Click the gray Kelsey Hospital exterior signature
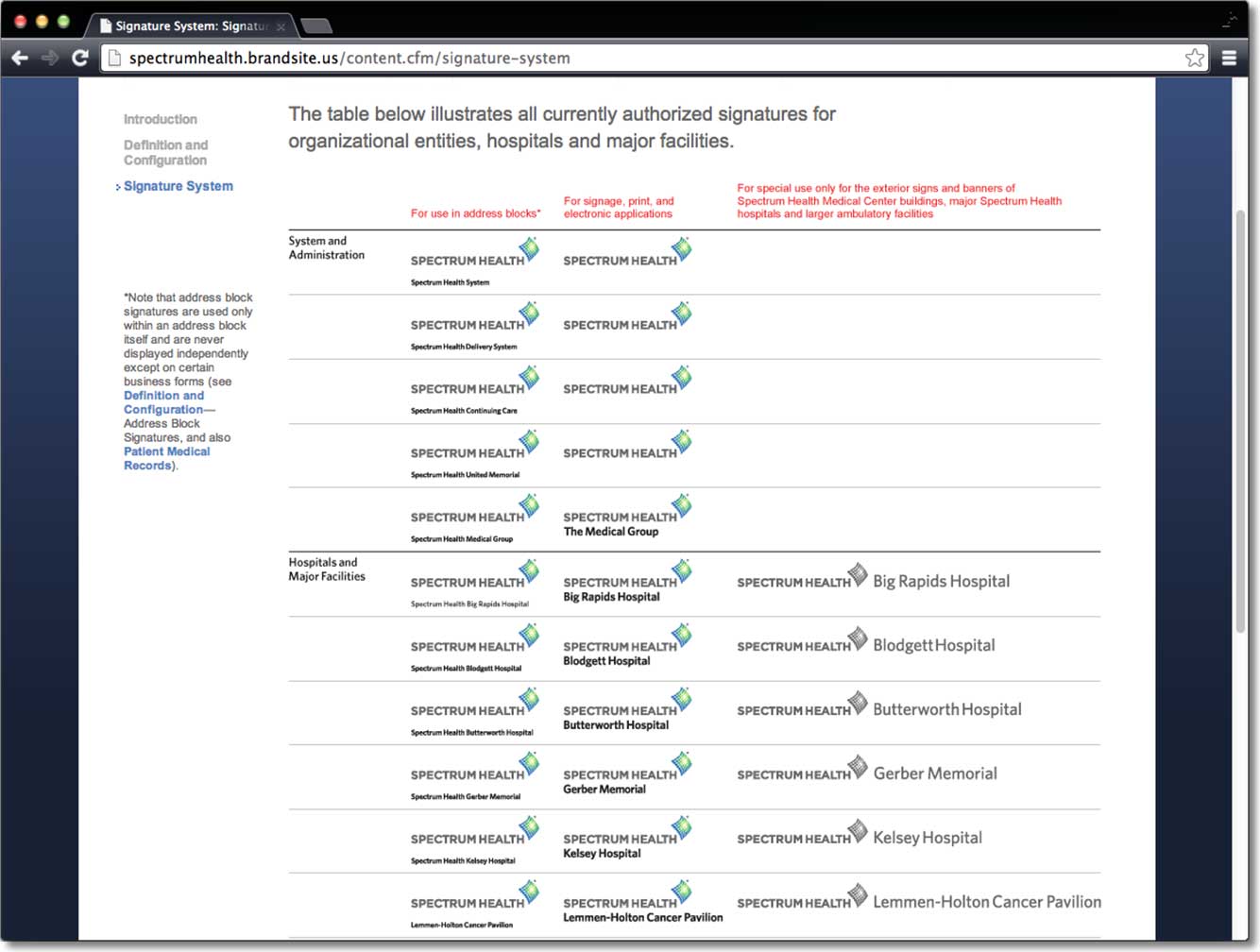1260x952 pixels. point(860,835)
